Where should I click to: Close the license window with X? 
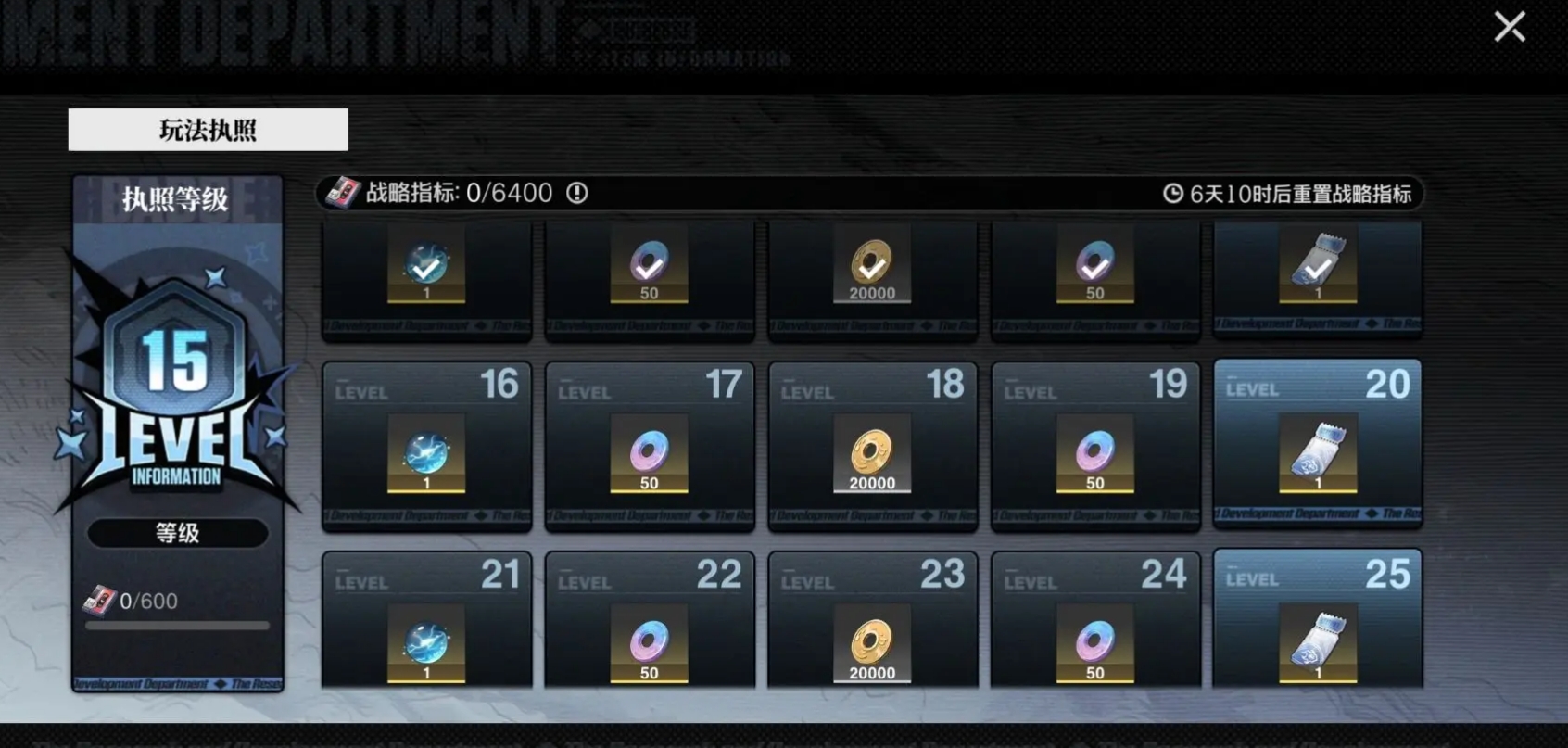[1510, 27]
